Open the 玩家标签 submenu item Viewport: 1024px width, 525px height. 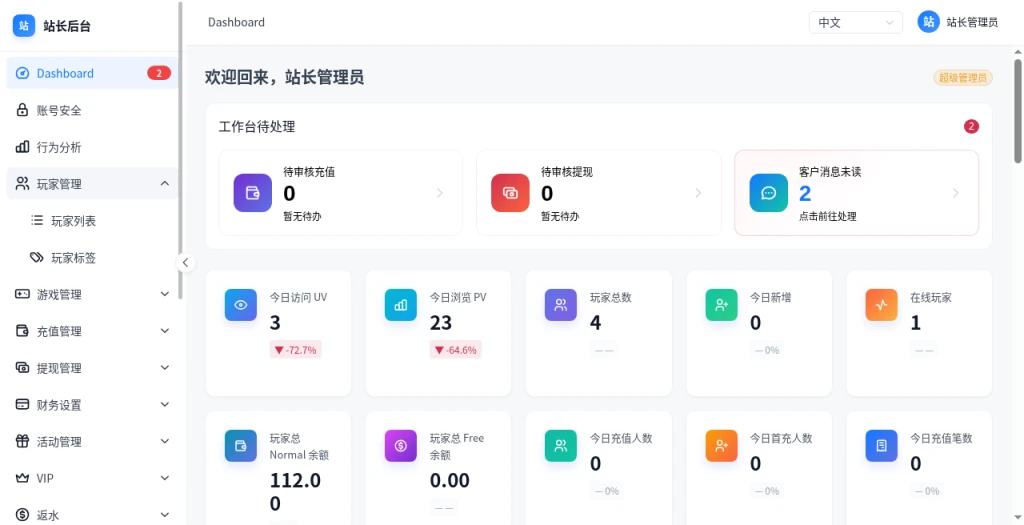click(x=92, y=257)
